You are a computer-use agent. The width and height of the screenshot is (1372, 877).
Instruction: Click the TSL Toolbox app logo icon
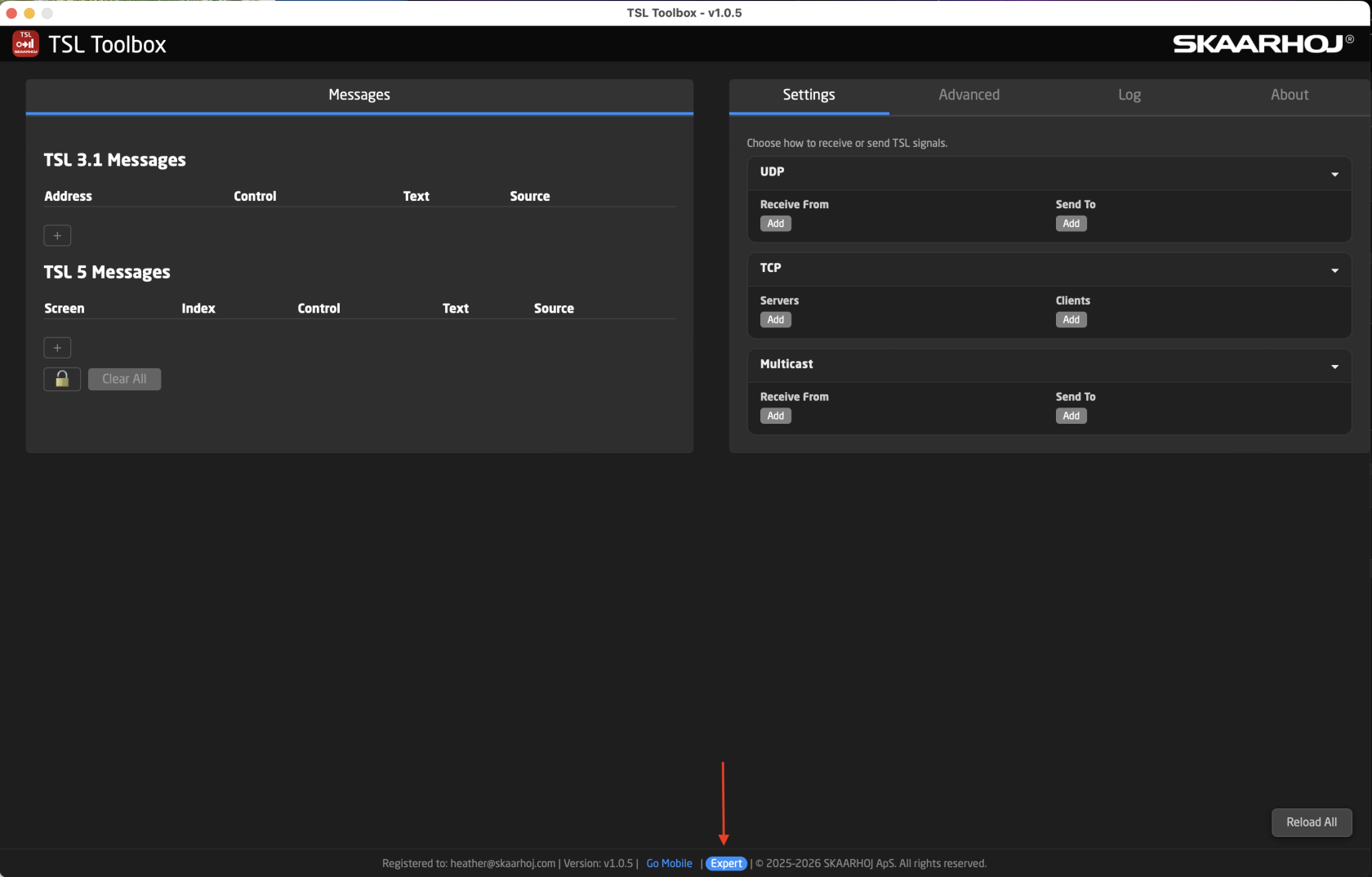25,43
